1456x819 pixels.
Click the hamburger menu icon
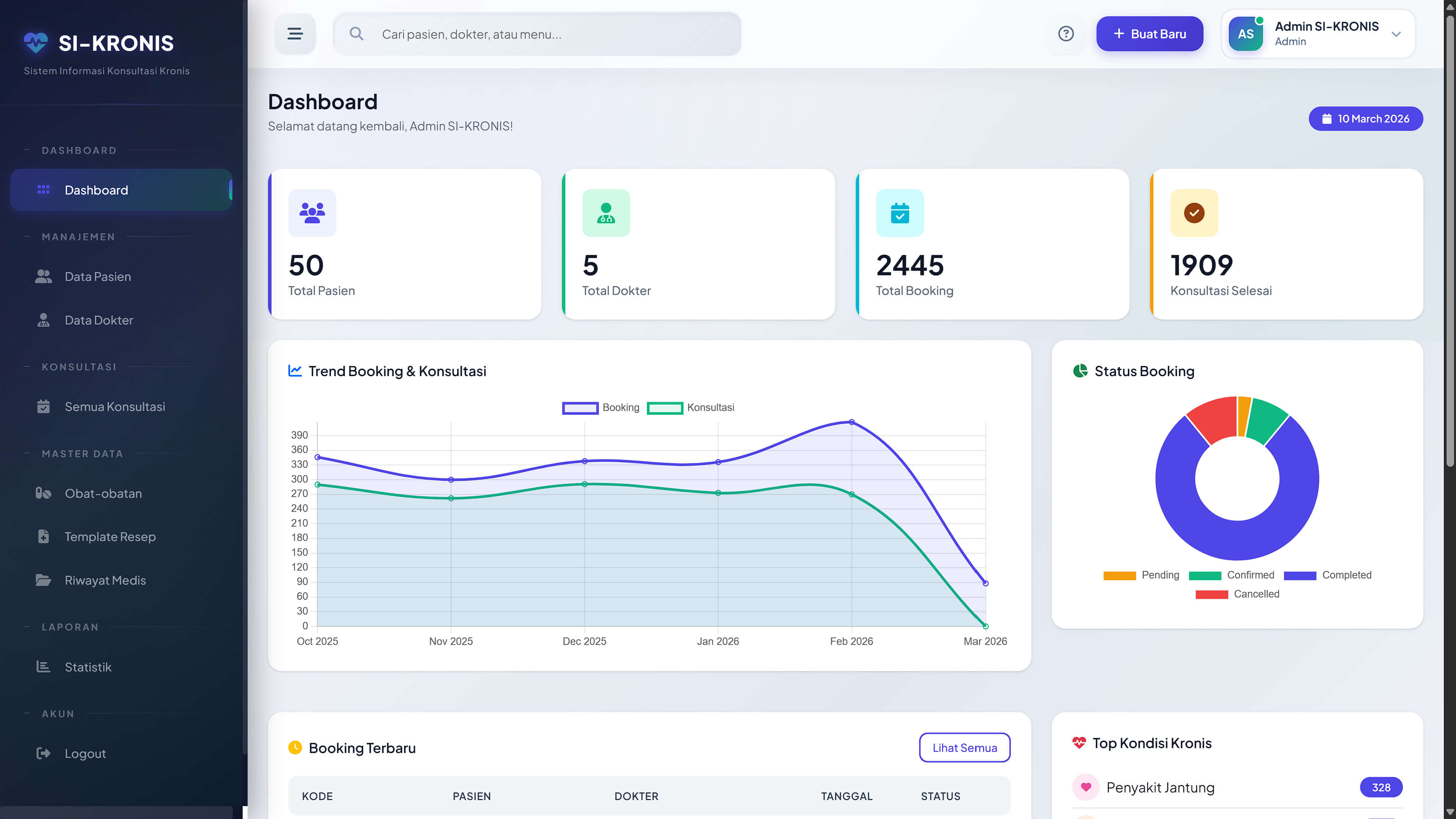pos(295,34)
